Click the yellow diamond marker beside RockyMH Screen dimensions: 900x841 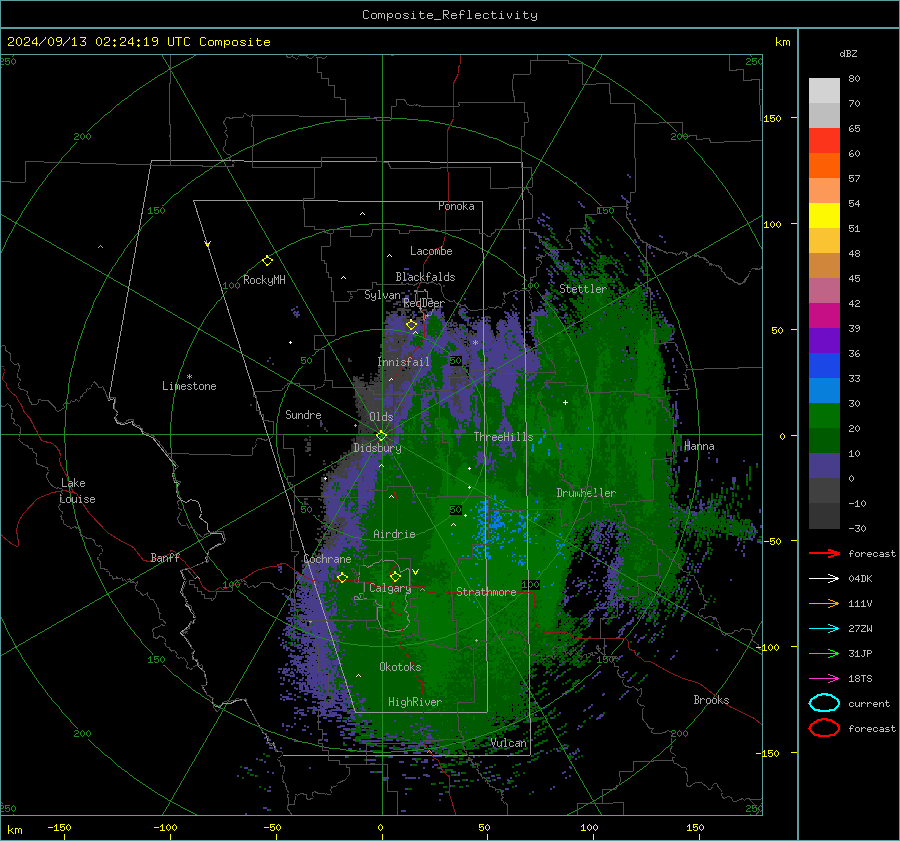coord(267,261)
